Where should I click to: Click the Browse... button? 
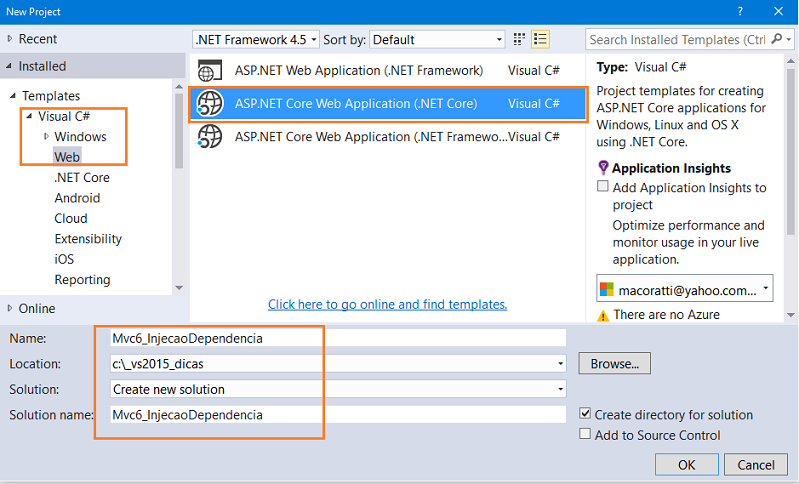click(614, 363)
